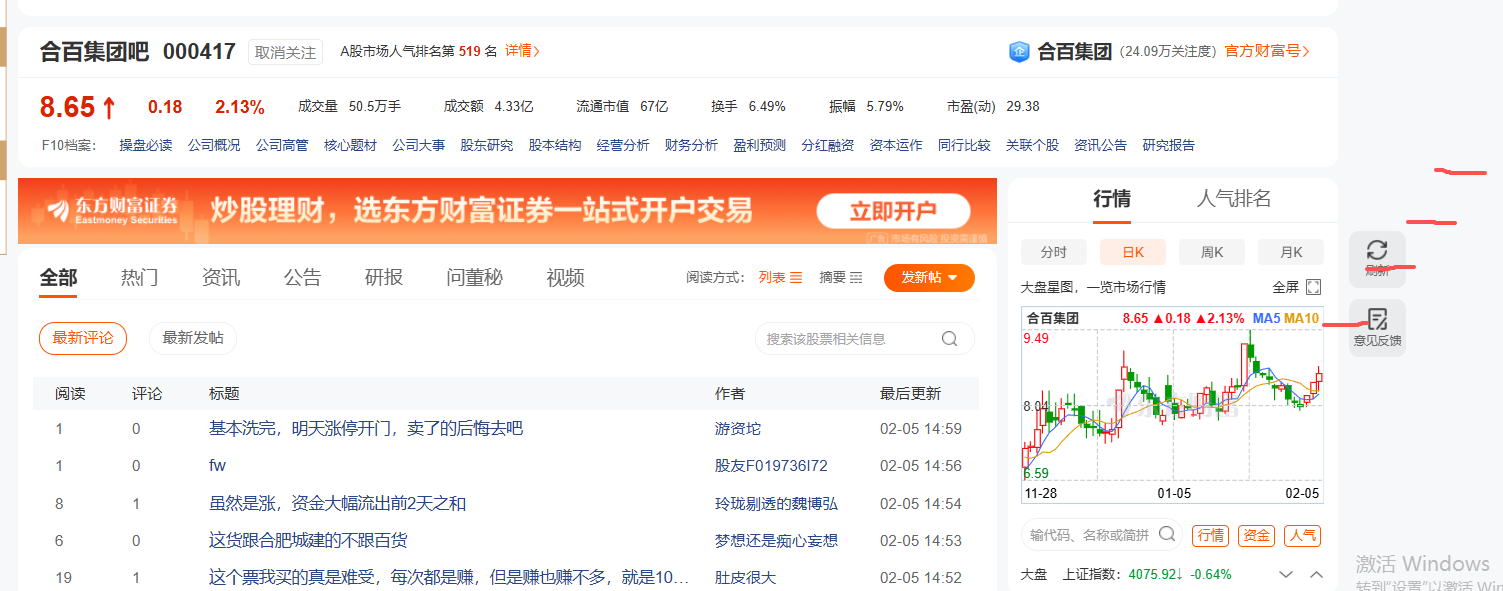This screenshot has width=1503, height=591.
Task: Click the 合百集团 daily K-line chart
Action: tap(1172, 406)
